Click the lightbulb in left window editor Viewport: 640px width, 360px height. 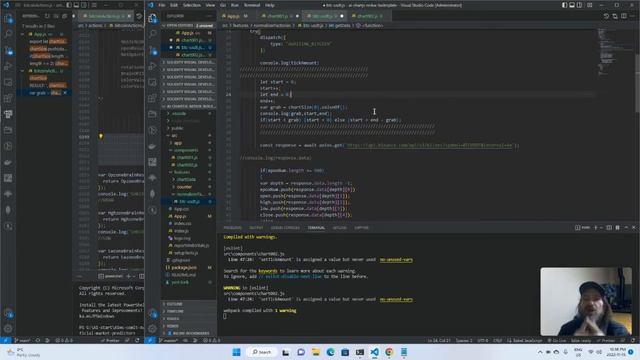click(100, 136)
